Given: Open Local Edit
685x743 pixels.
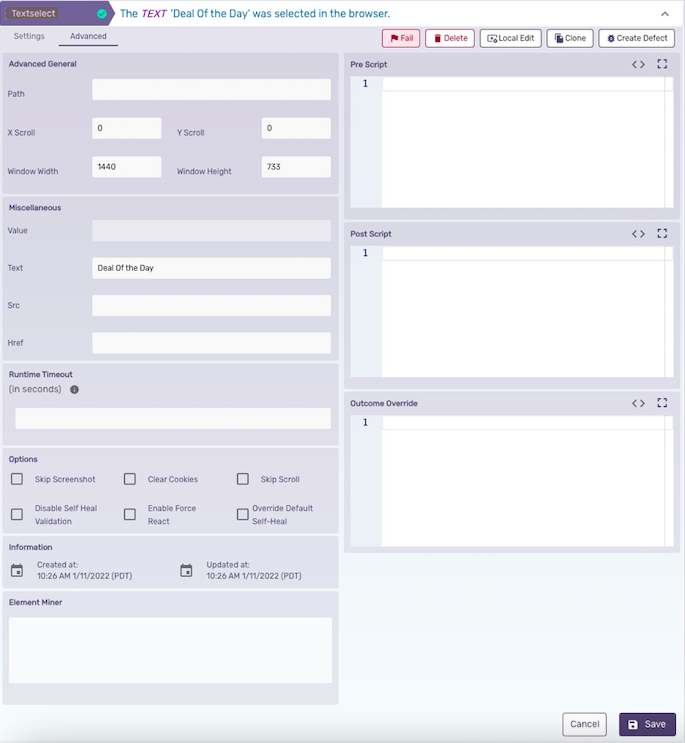Looking at the screenshot, I should click(511, 38).
